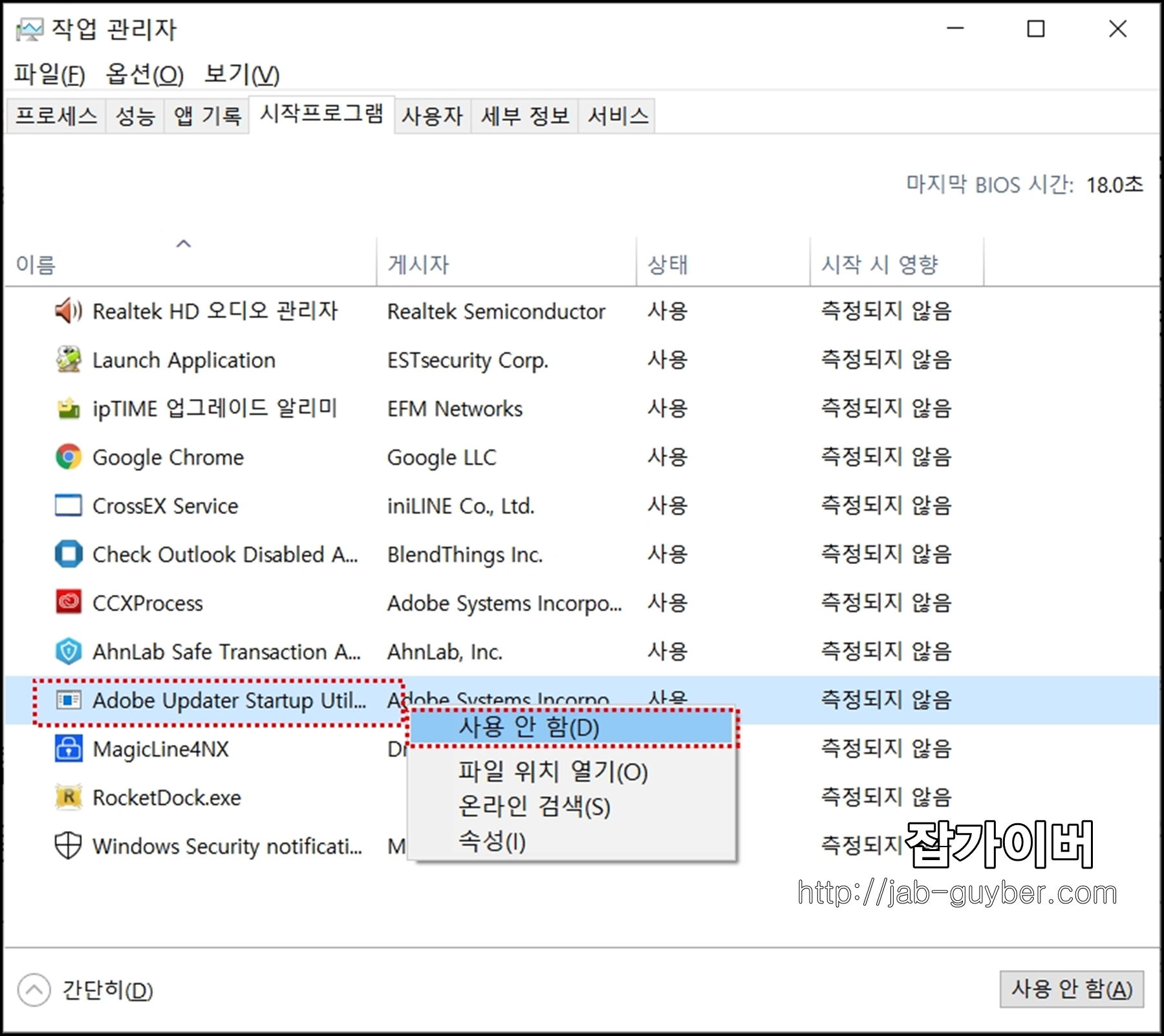Select the Launch Application row name

[x=184, y=360]
